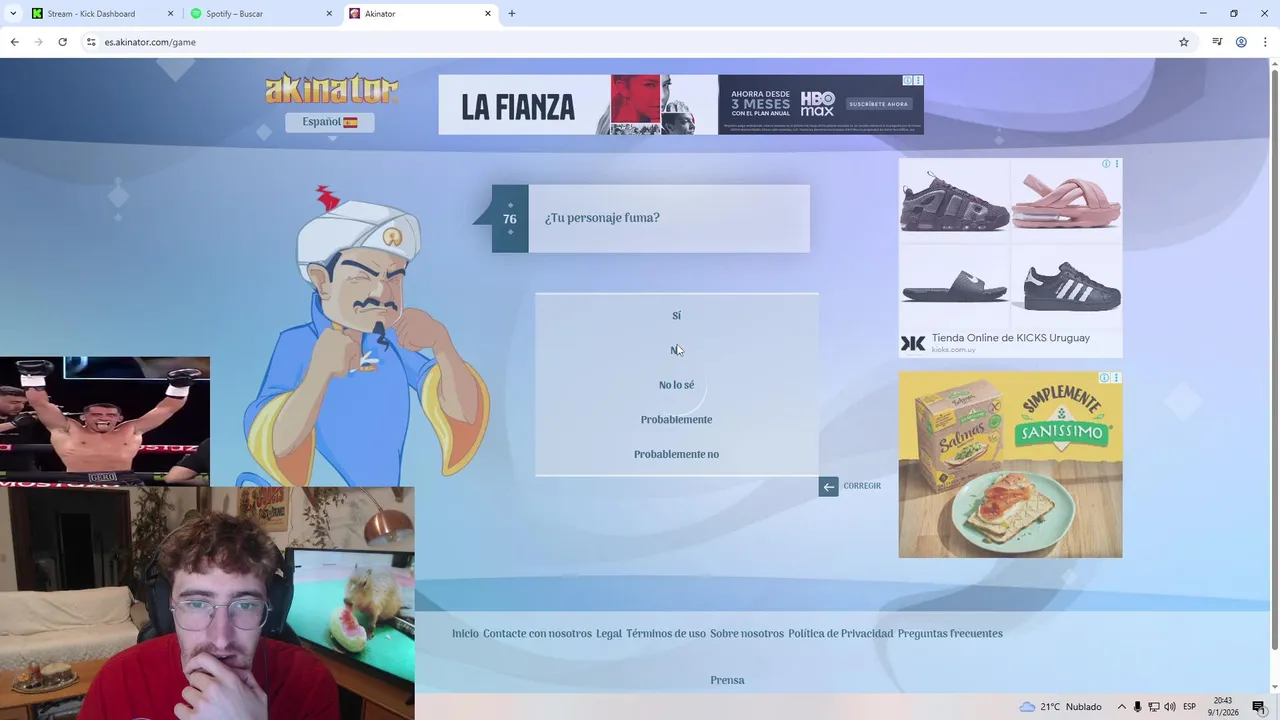1280x720 pixels.
Task: Bookmark this page with the star icon
Action: (x=1184, y=42)
